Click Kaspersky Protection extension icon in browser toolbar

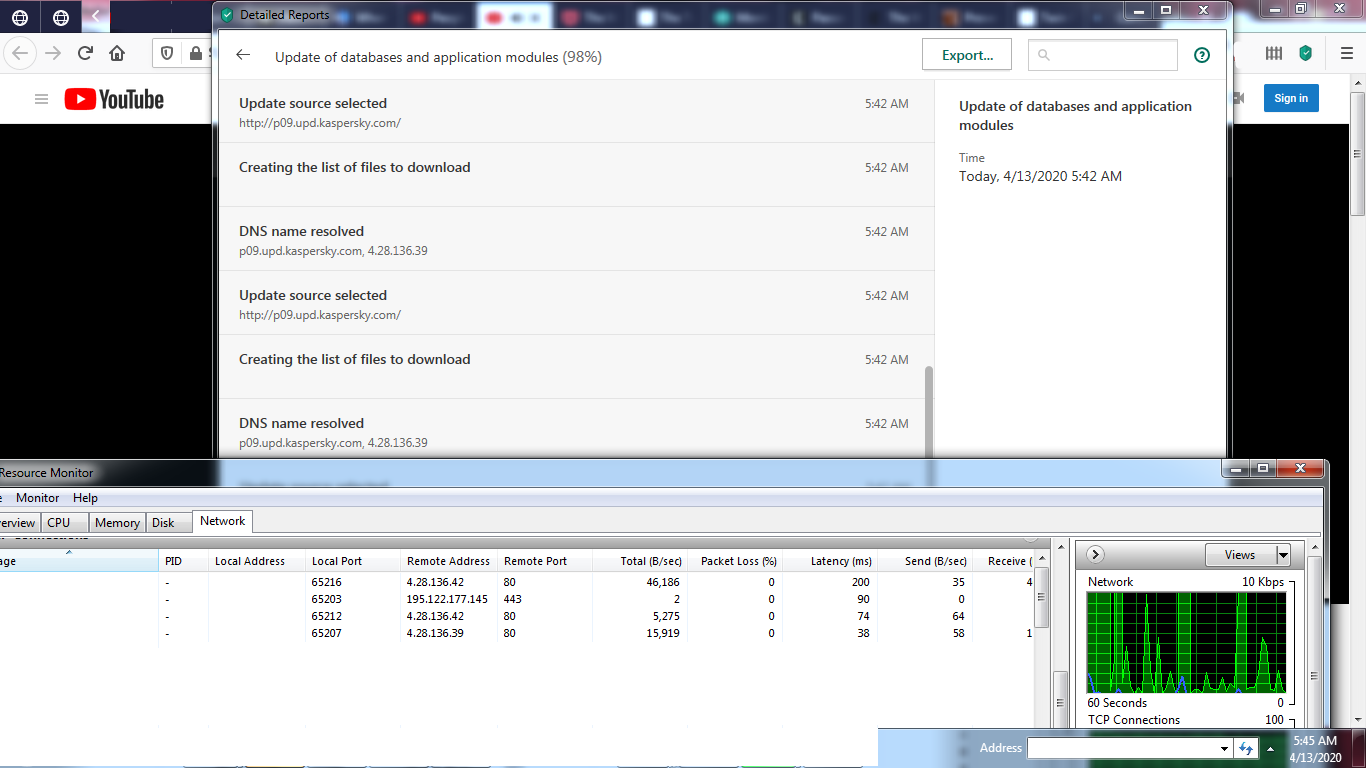(1305, 53)
